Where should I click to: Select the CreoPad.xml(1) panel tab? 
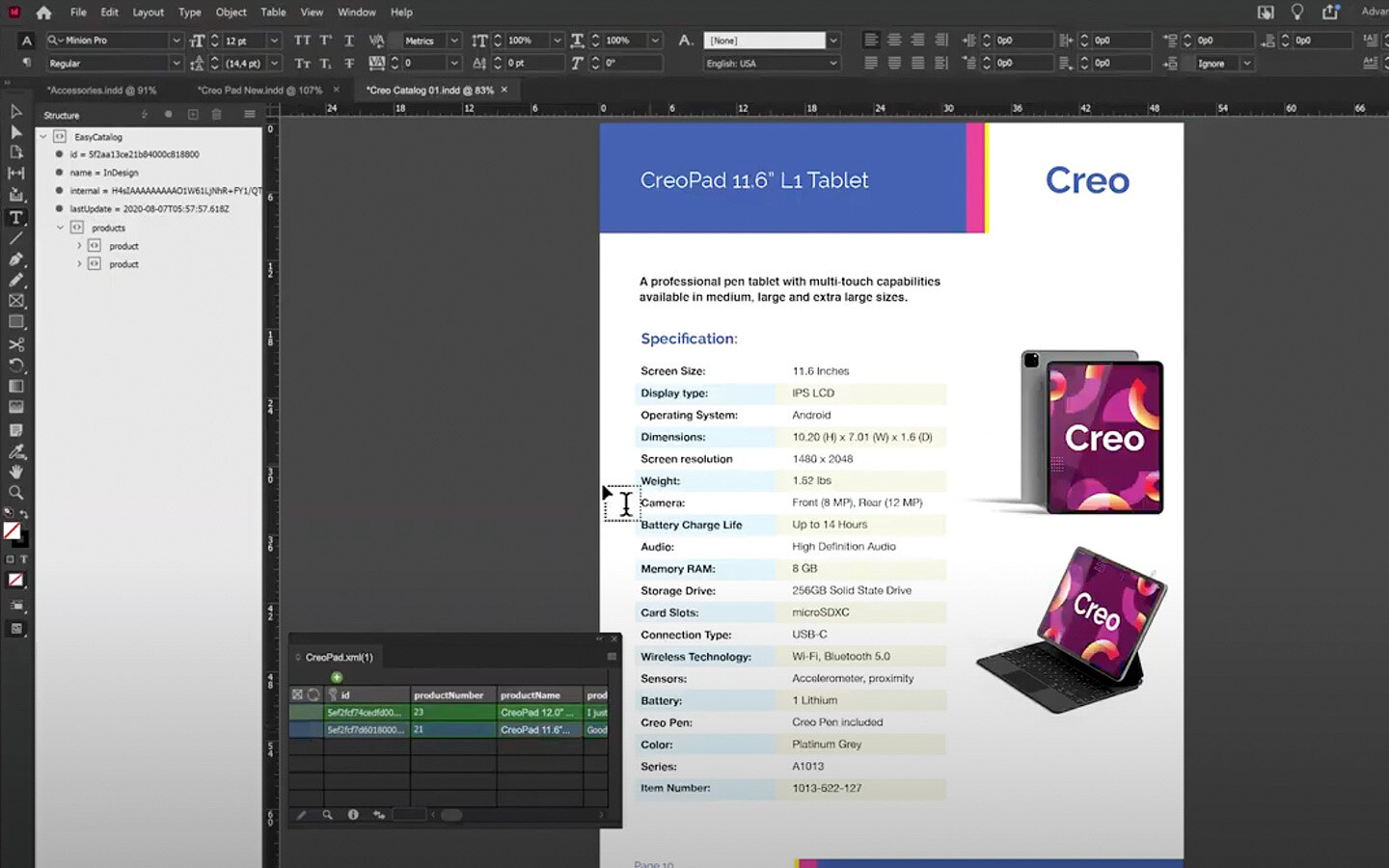click(x=339, y=657)
